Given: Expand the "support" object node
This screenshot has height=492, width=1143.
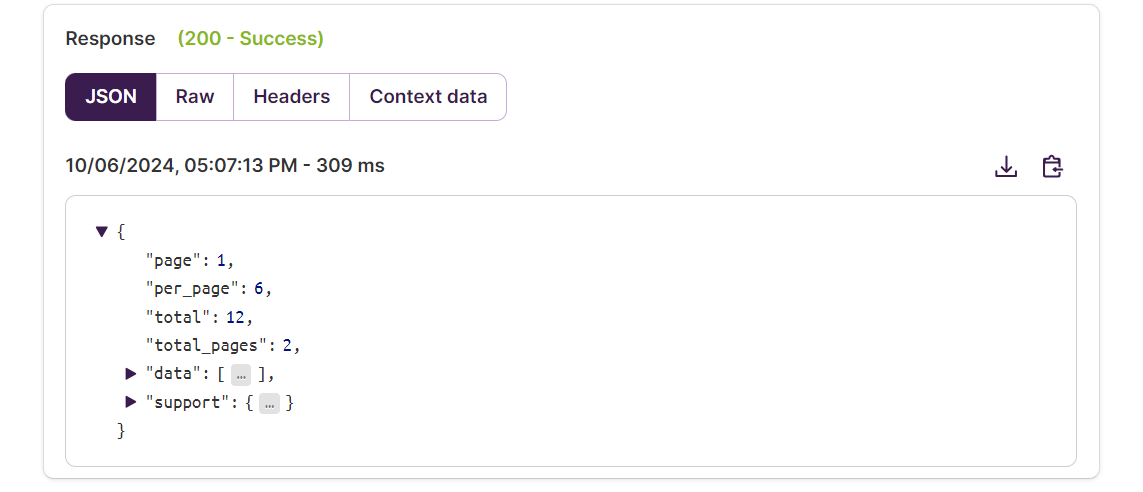Looking at the screenshot, I should (x=131, y=402).
